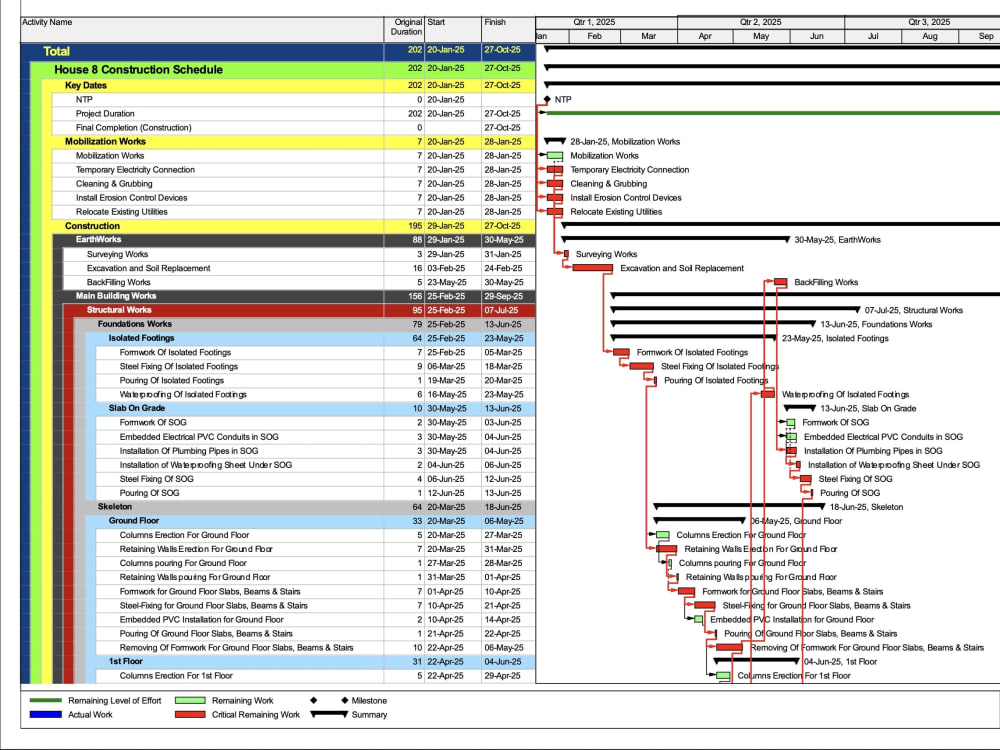Select the Slab On Grade group row in table
Screen dimensions: 1000x750
(x=310, y=408)
